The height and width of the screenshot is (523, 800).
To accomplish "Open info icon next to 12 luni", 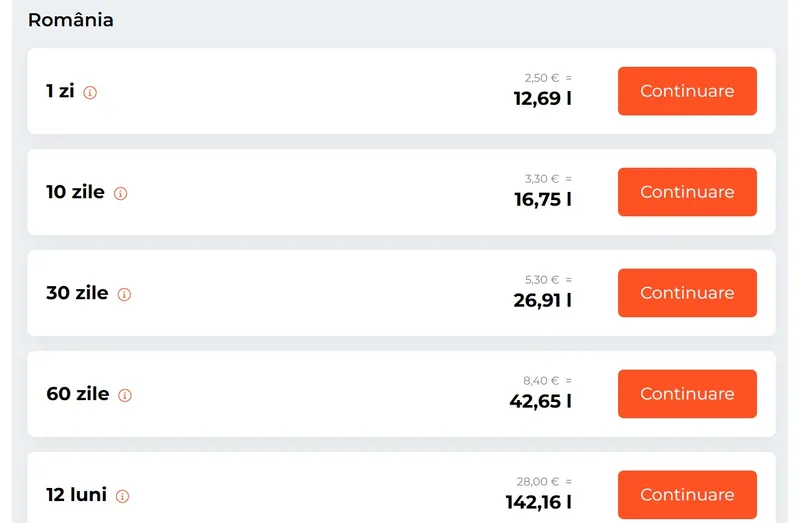I will [x=123, y=496].
